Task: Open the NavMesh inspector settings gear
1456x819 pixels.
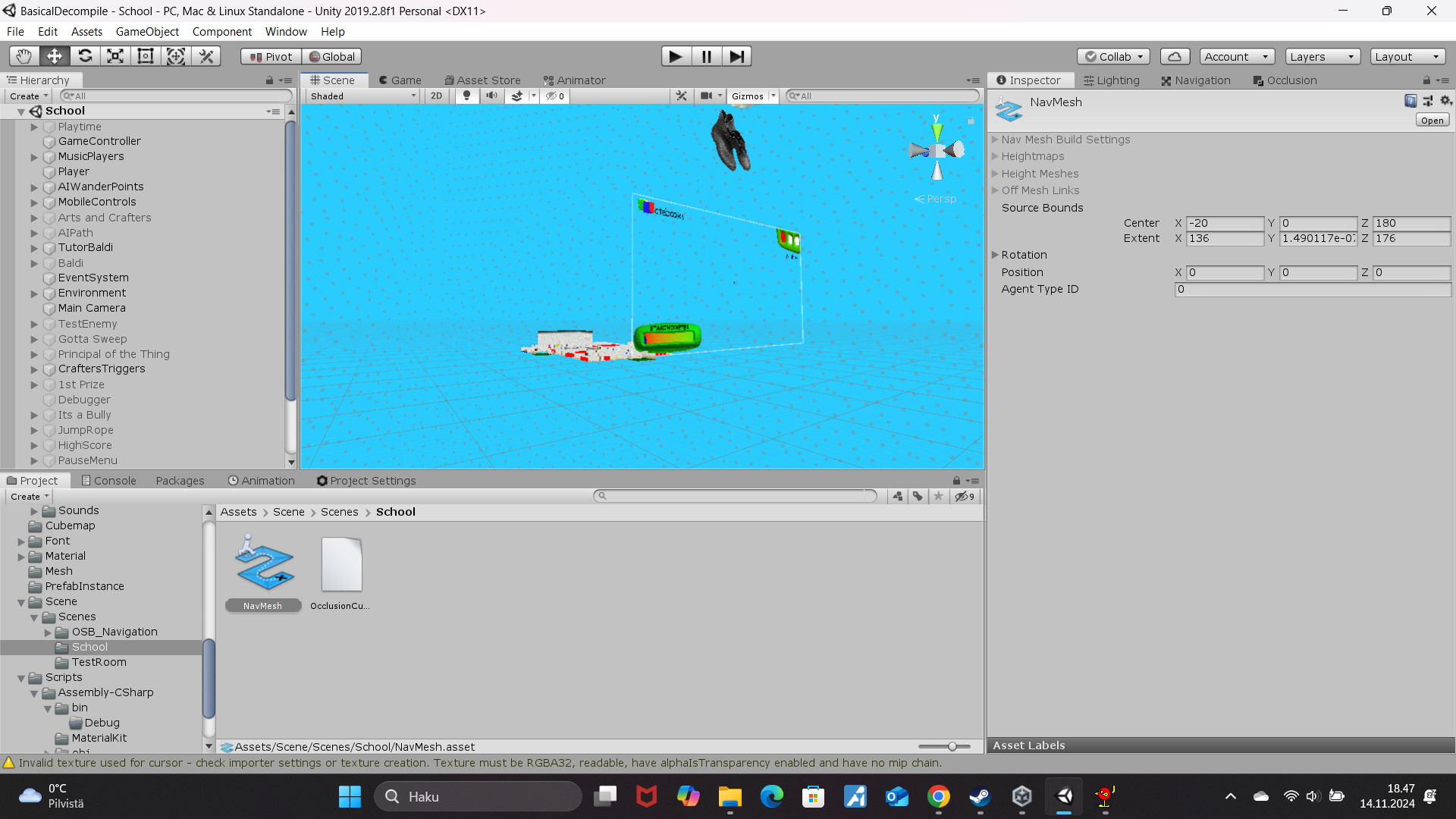Action: [1446, 100]
